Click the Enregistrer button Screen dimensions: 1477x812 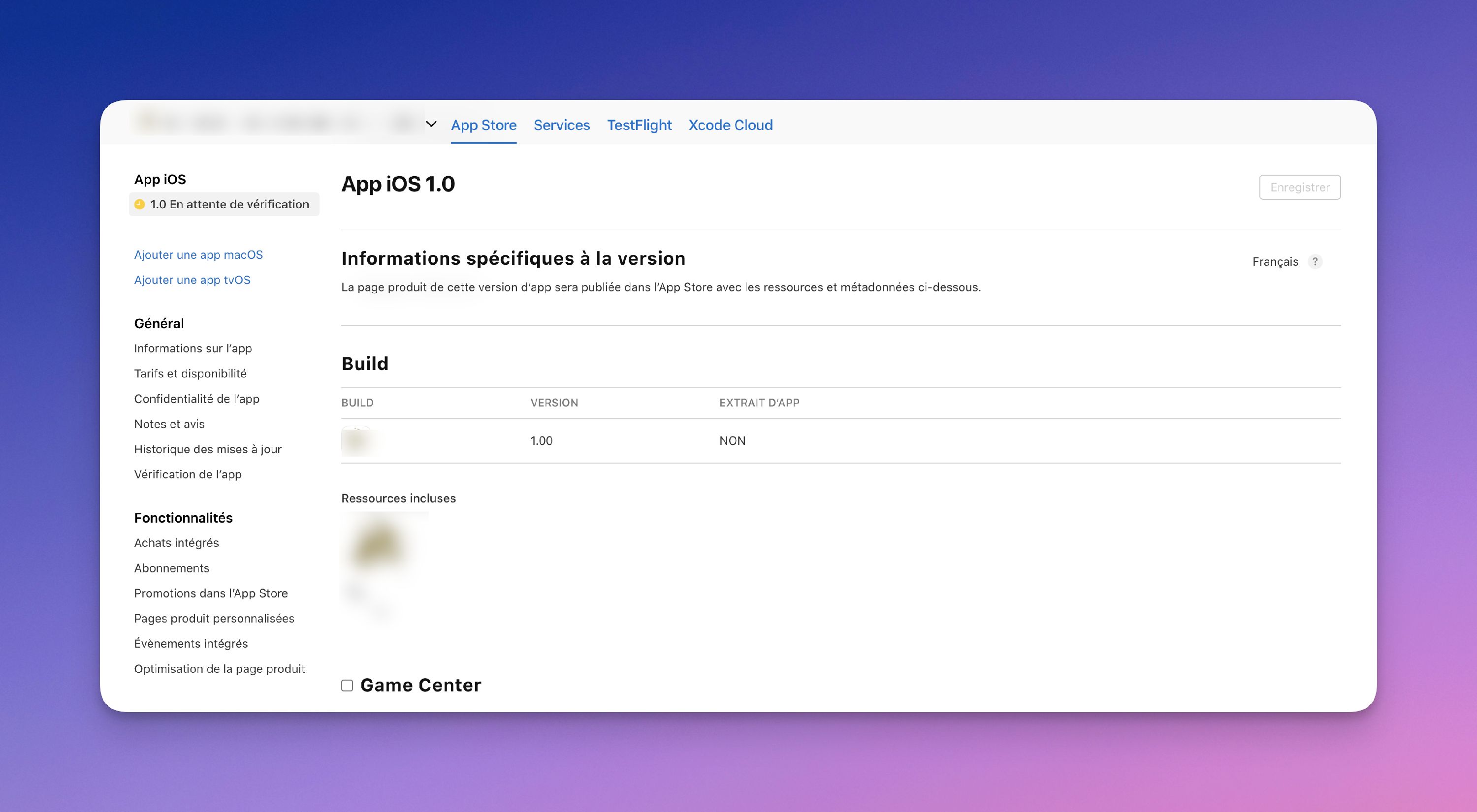(1299, 187)
